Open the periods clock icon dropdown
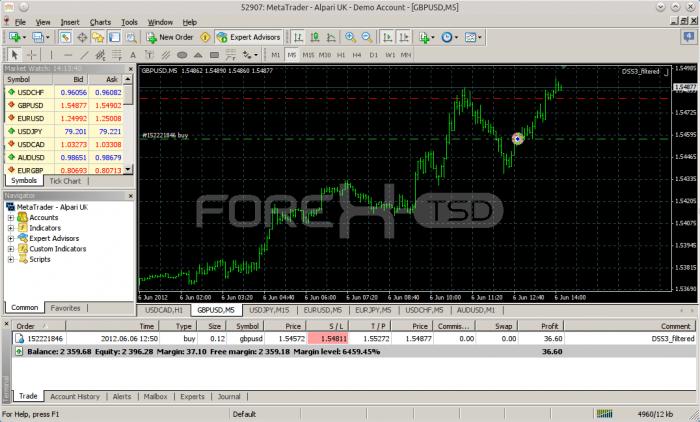Screen dimensions: 700x422 (449, 38)
